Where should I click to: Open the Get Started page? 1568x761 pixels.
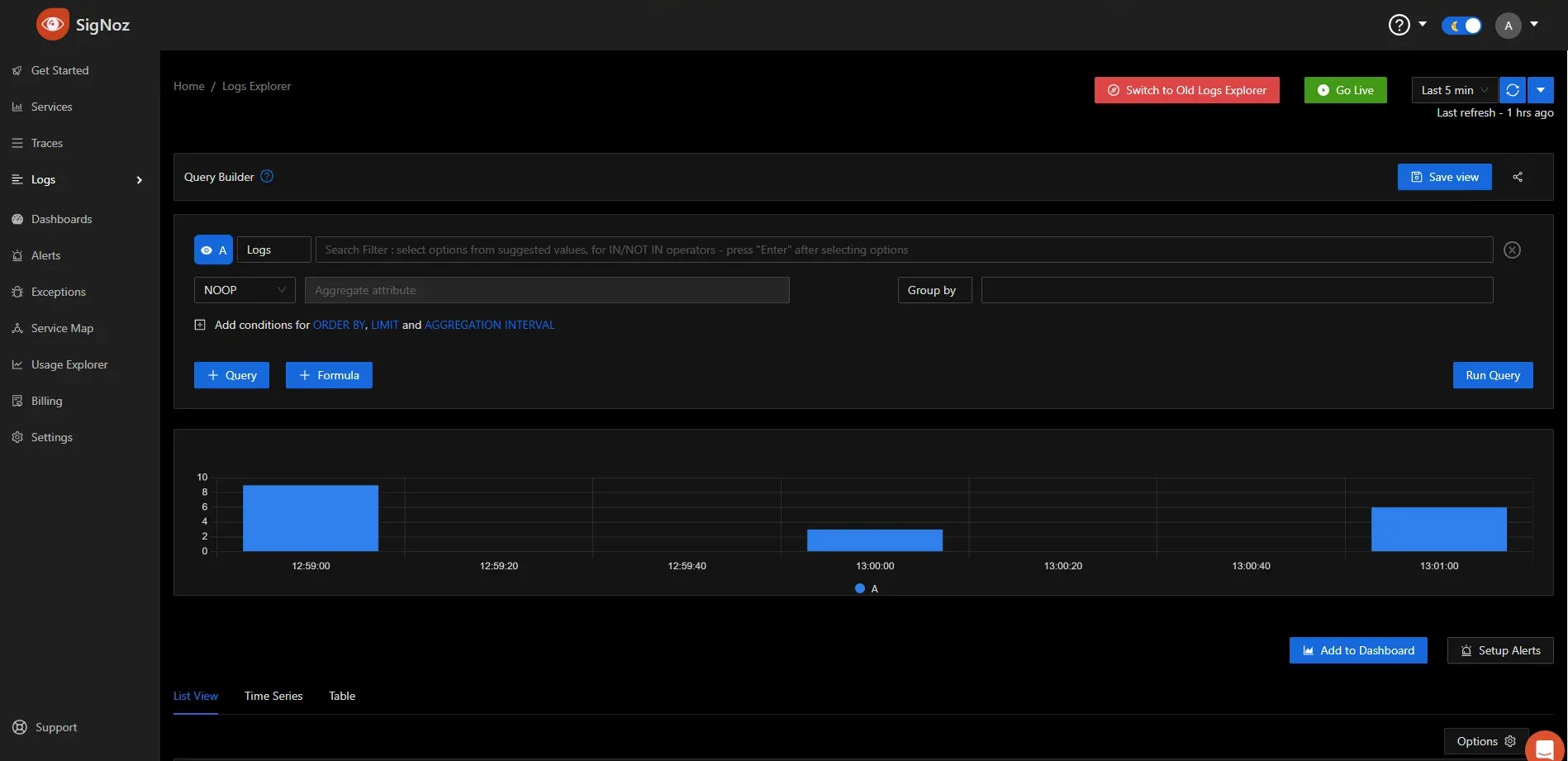tap(59, 70)
